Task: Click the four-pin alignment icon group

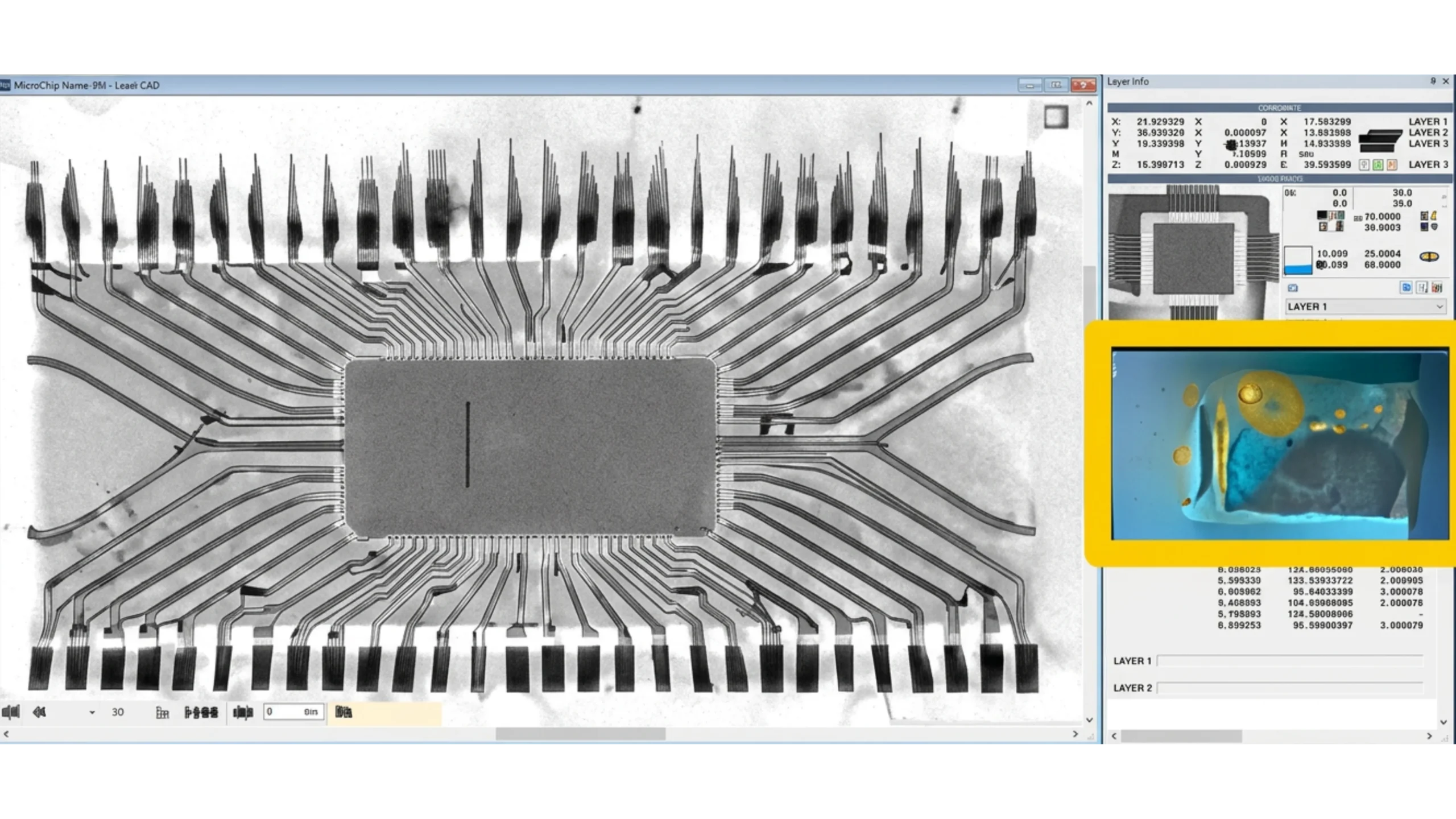Action: pyautogui.click(x=201, y=712)
